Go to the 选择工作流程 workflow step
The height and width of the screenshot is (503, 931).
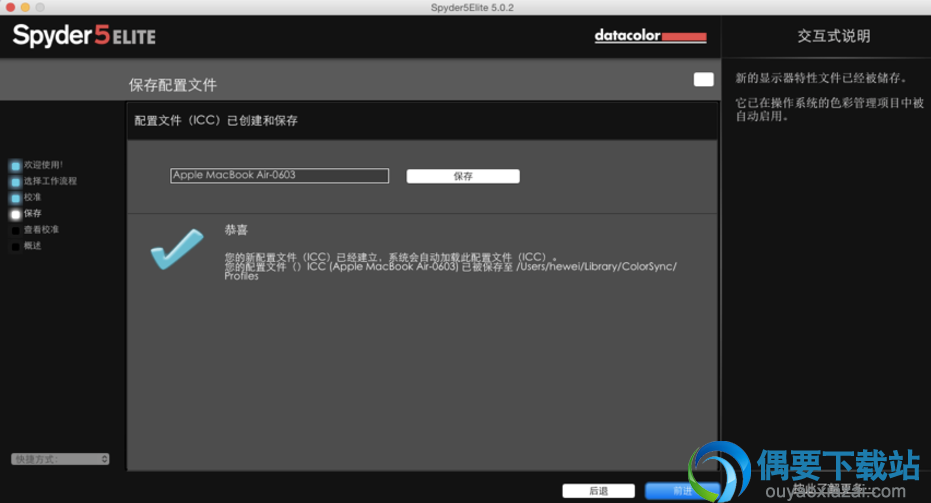[x=44, y=181]
